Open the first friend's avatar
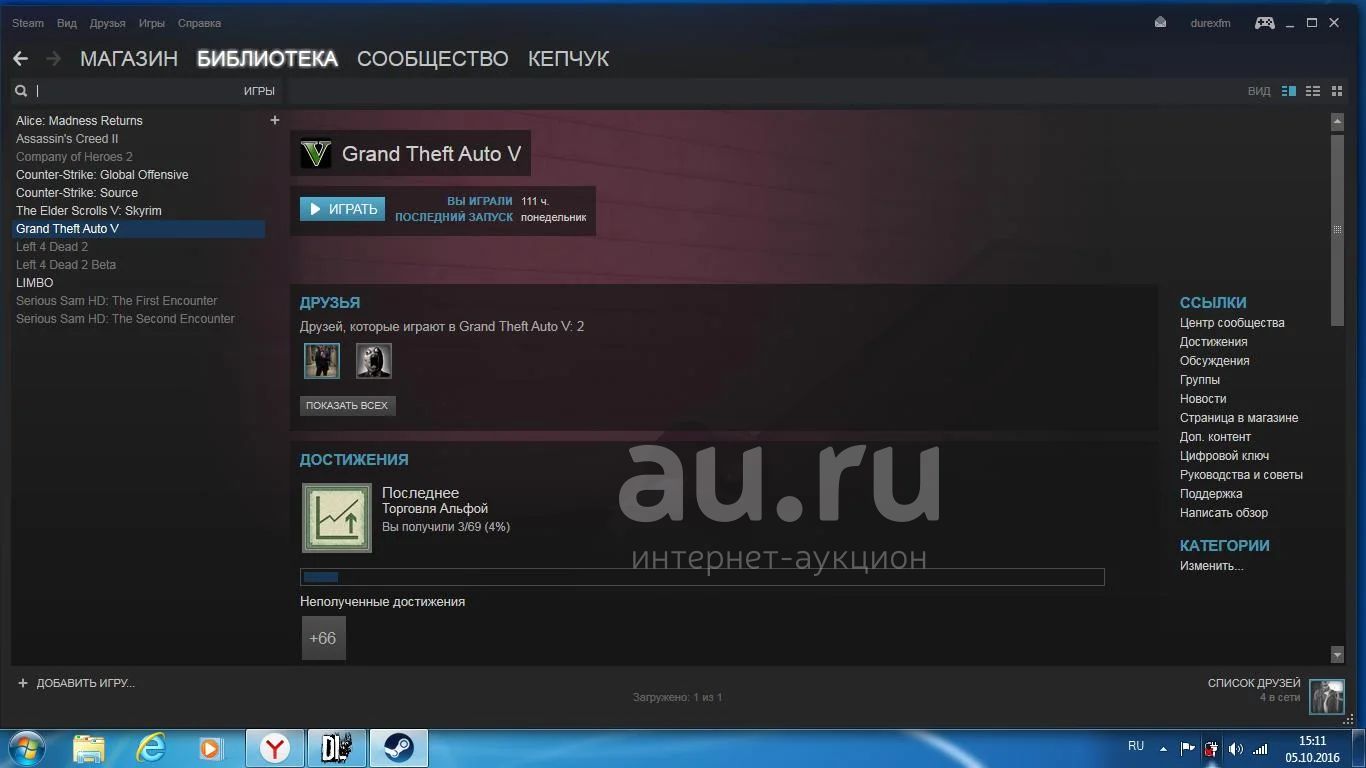 pyautogui.click(x=322, y=361)
